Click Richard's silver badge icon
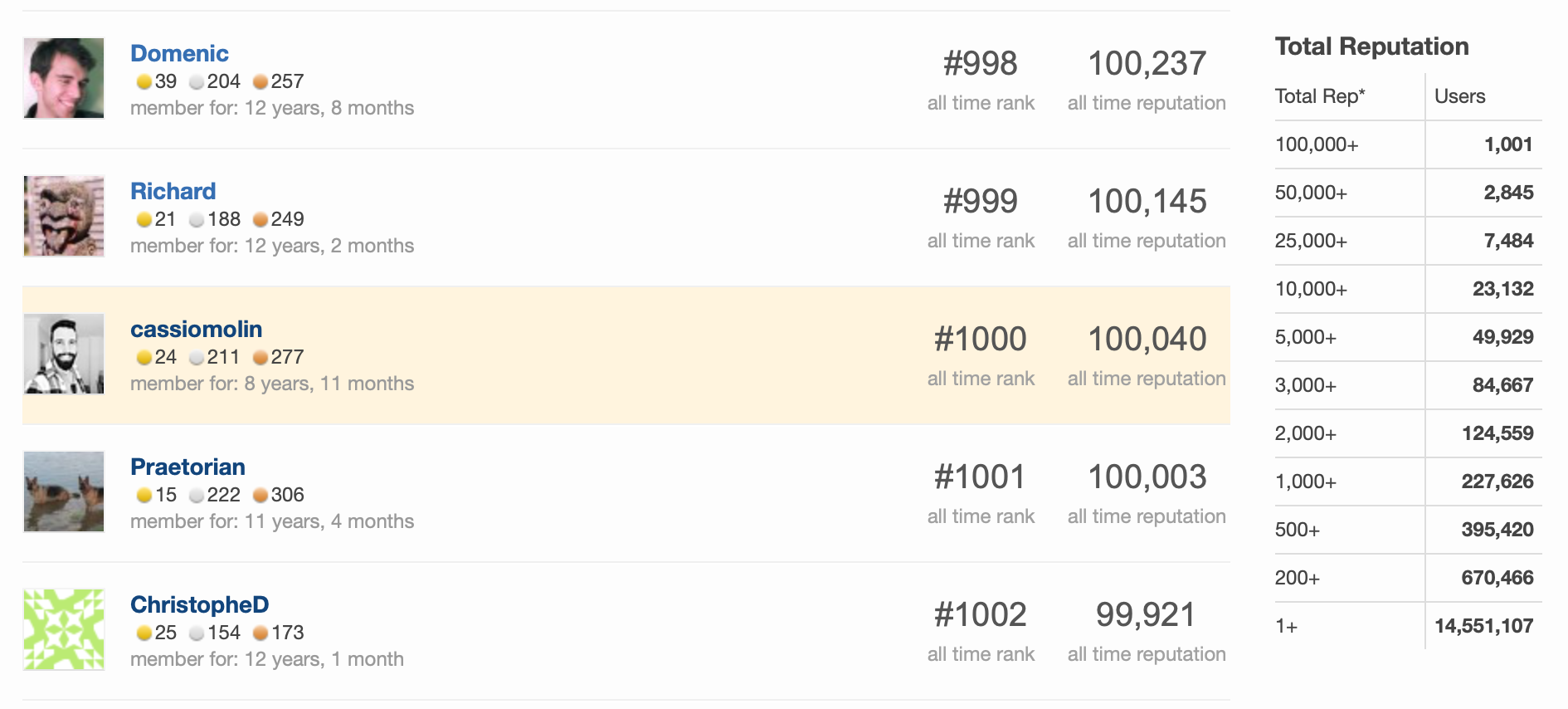 (197, 219)
